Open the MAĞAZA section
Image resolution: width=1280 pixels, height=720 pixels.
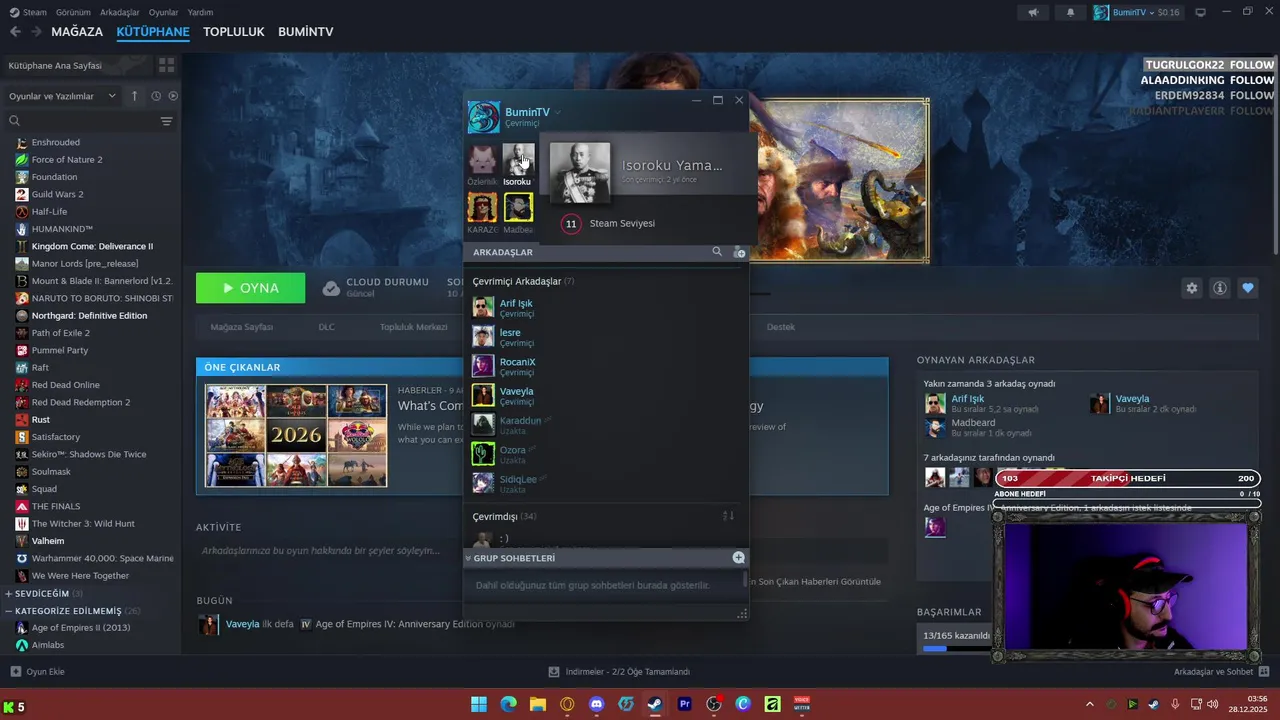[x=77, y=32]
